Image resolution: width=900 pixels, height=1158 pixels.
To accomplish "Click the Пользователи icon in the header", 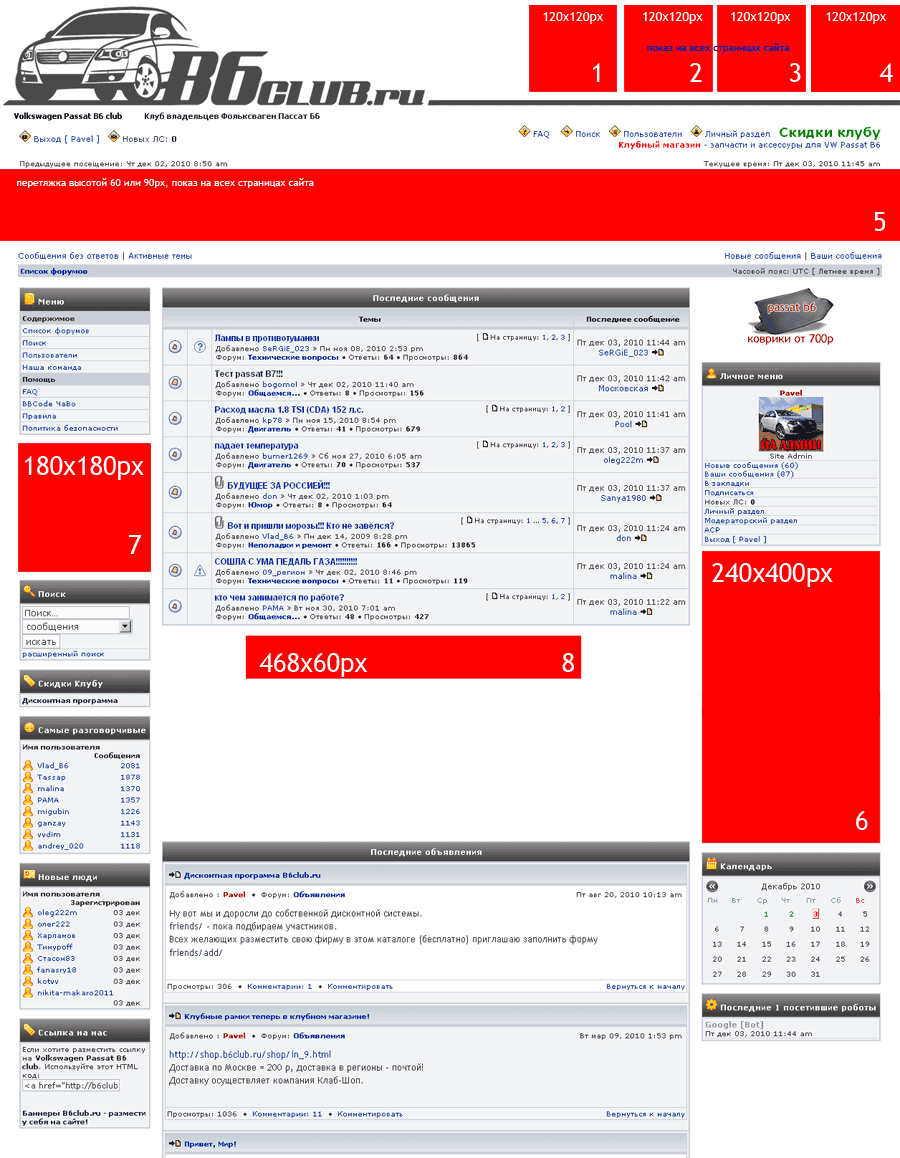I will coord(614,131).
